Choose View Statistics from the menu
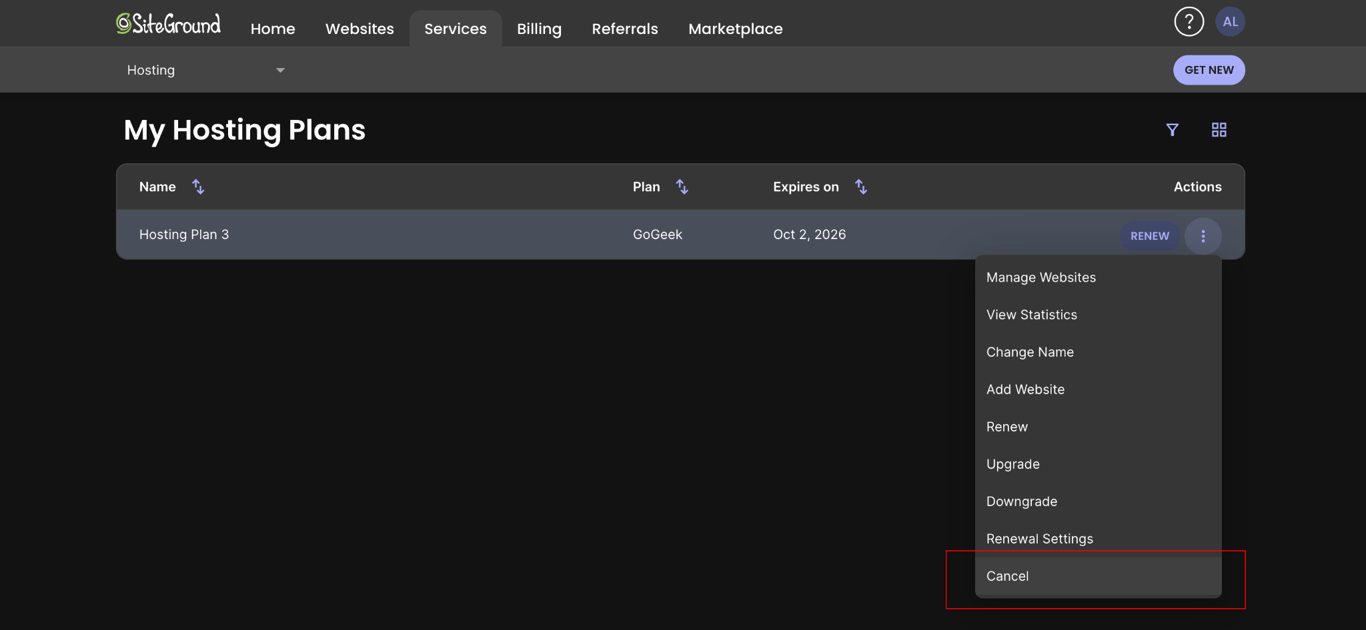The image size is (1366, 630). (x=1098, y=314)
